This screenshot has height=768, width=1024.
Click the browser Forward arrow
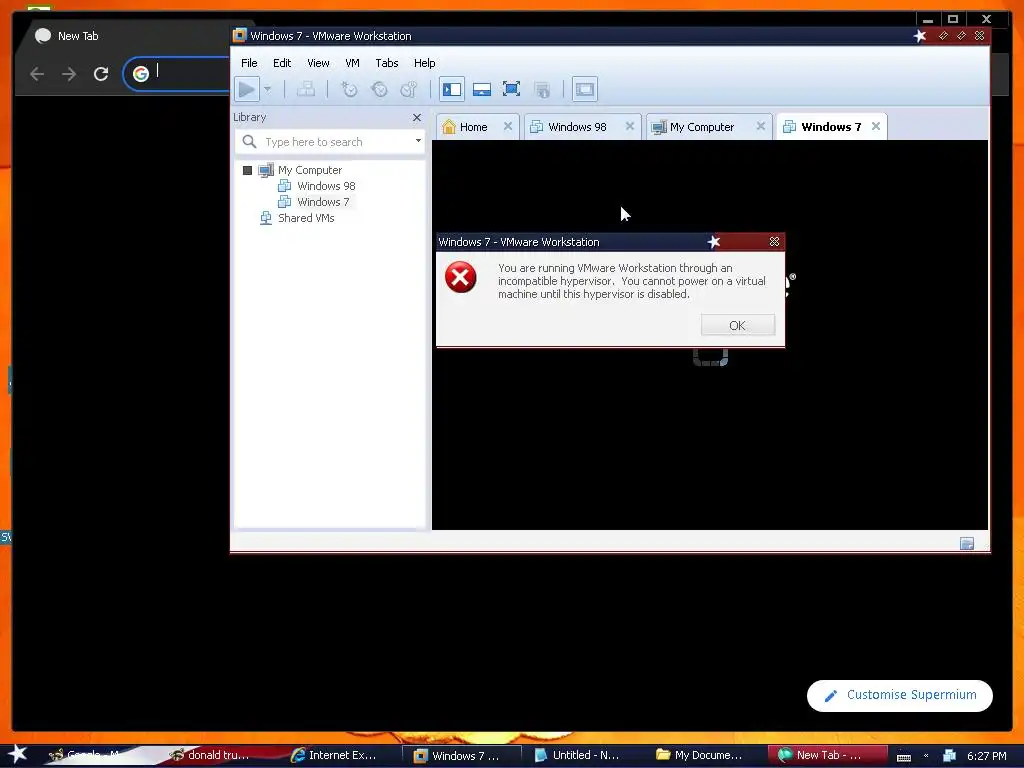(69, 74)
